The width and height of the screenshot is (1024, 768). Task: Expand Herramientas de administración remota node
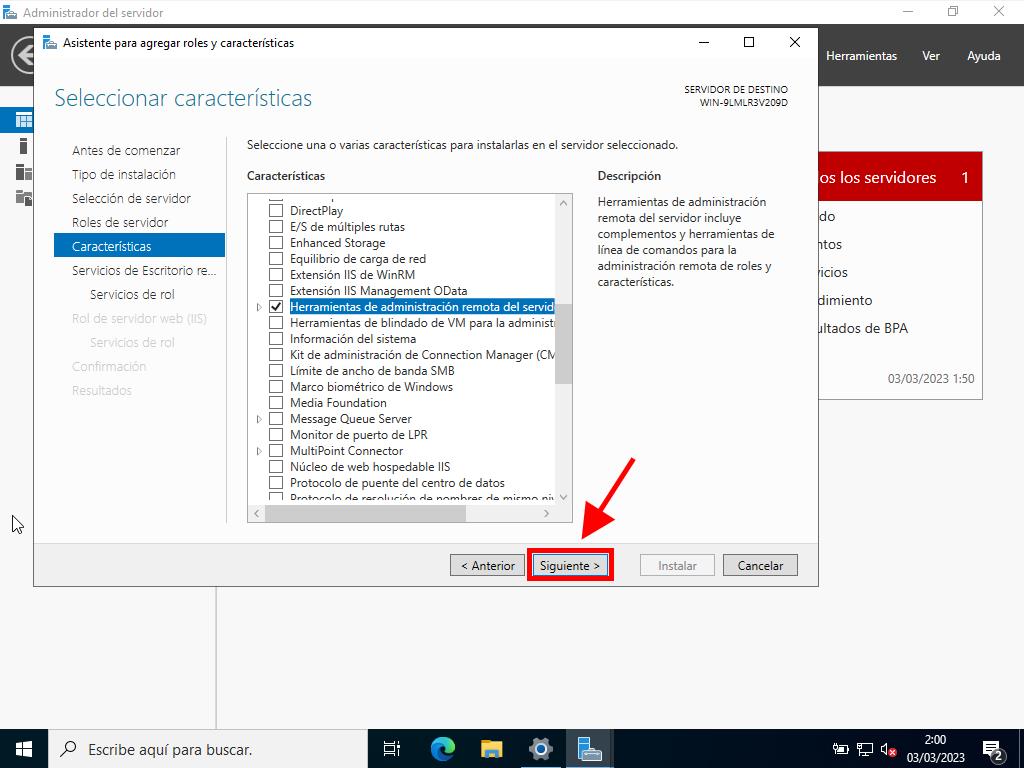coord(260,307)
